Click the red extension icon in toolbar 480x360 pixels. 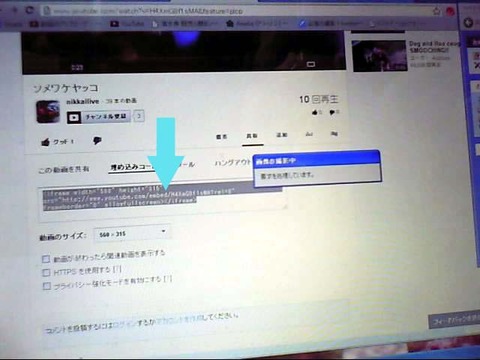pos(450,11)
